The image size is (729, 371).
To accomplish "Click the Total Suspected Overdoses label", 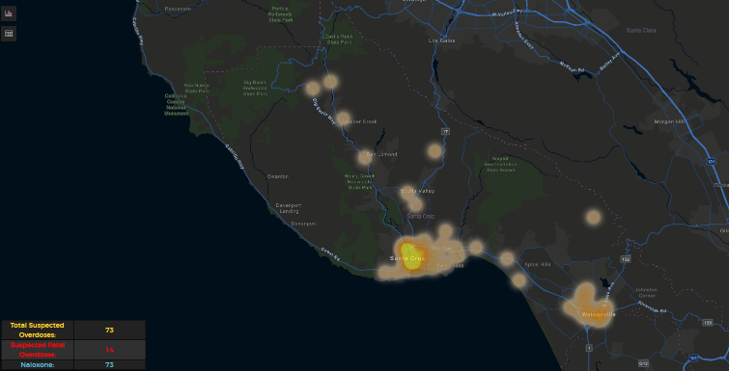I will [x=37, y=330].
